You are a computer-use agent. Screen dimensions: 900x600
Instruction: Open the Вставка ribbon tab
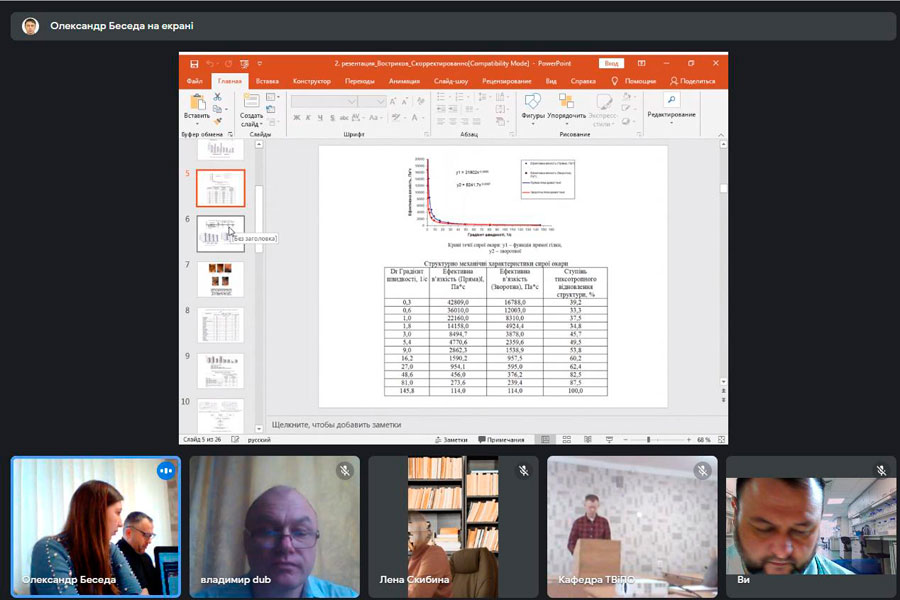tap(267, 81)
